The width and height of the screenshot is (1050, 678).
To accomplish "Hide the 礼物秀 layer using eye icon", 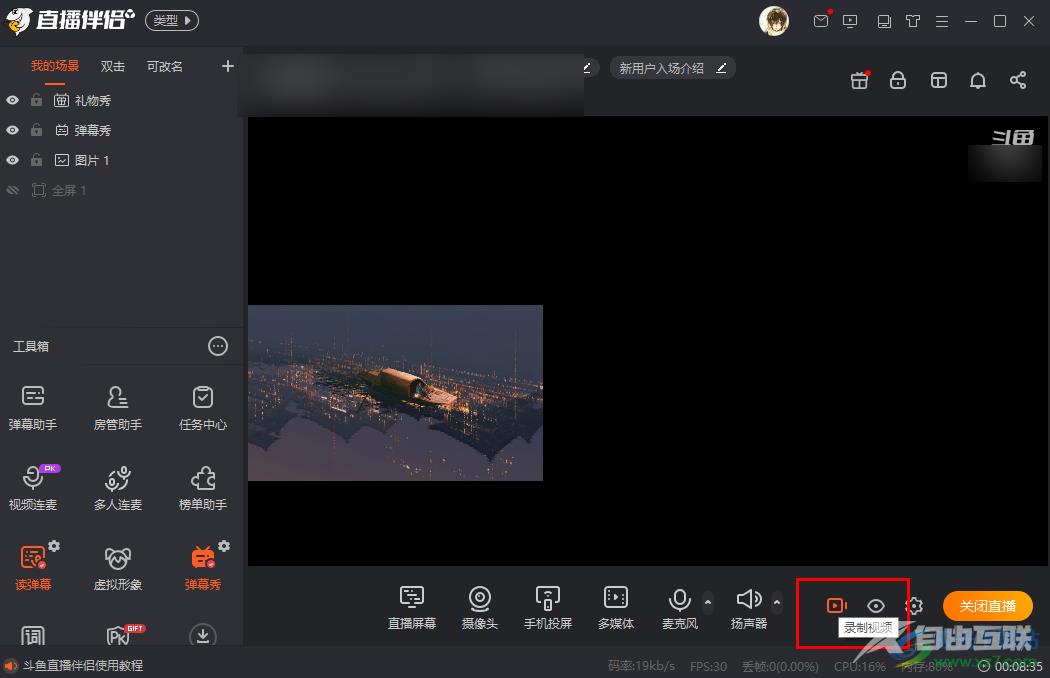I will pyautogui.click(x=13, y=100).
